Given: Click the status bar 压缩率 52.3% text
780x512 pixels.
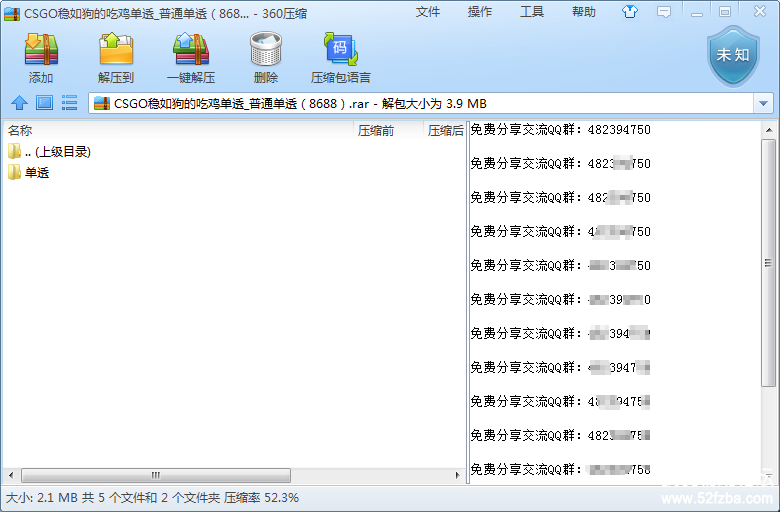Looking at the screenshot, I should [261, 498].
